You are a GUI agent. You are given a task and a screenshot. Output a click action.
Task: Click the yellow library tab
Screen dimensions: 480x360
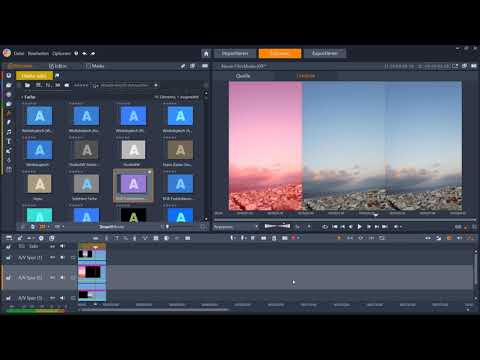click(x=34, y=76)
